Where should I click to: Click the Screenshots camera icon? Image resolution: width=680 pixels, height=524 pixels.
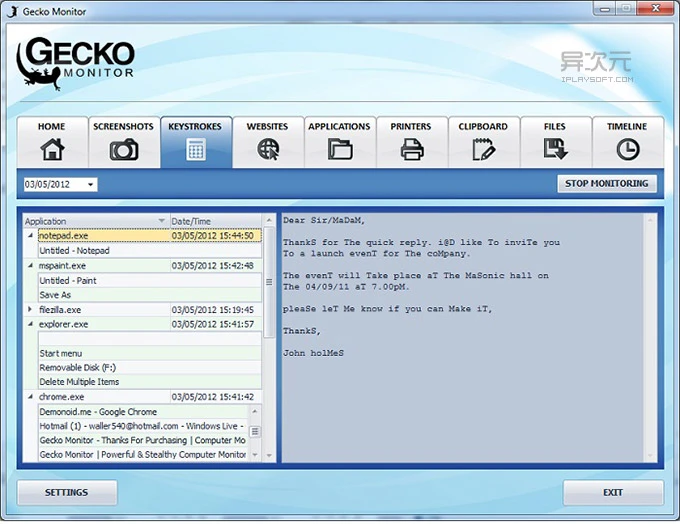[124, 150]
